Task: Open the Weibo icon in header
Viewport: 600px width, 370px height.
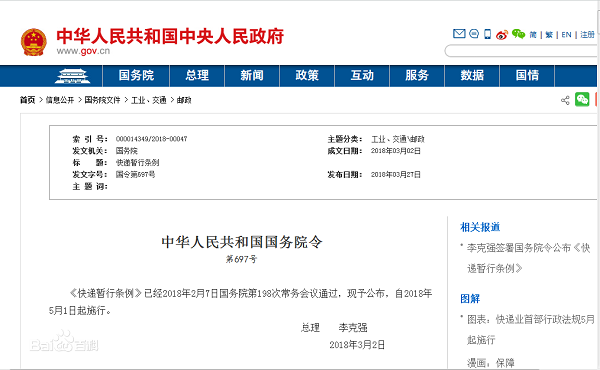Action: [x=502, y=34]
